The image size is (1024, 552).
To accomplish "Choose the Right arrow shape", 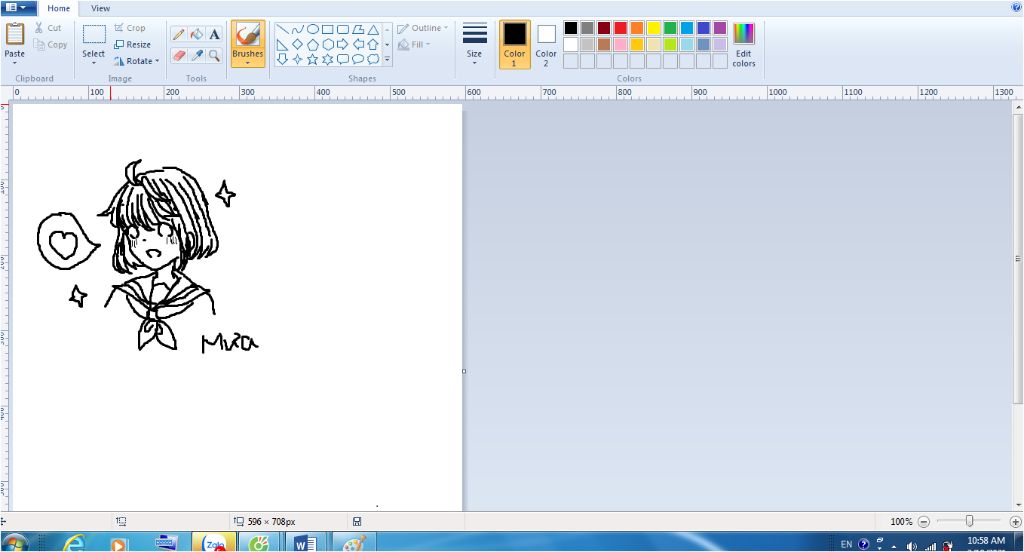I will [343, 44].
